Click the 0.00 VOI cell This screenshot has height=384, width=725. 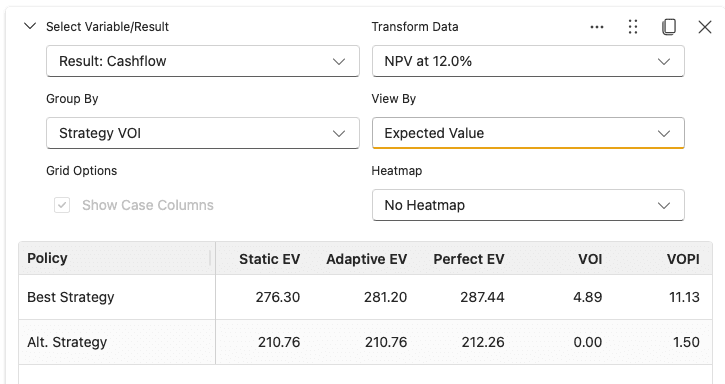point(588,342)
